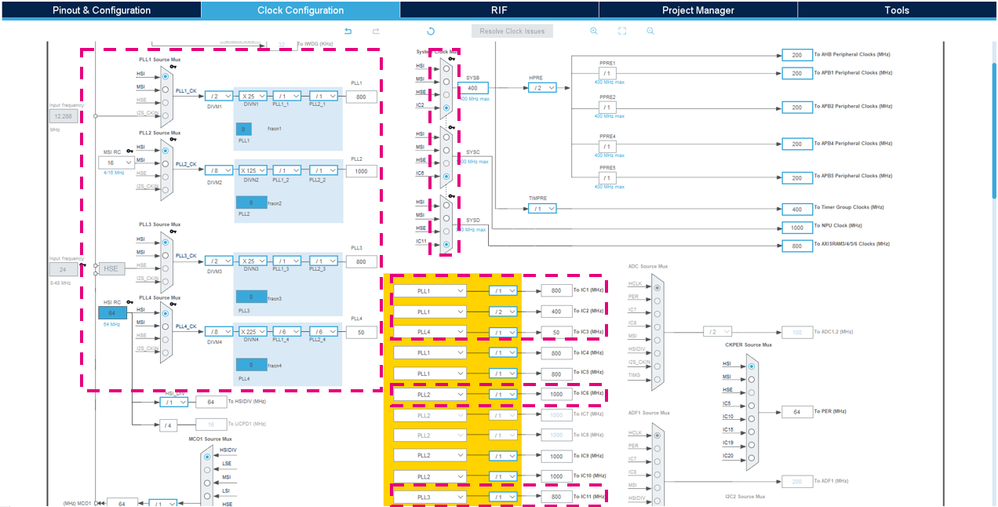Viewport: 998px width, 507px height.
Task: Click the HSI RC 64 value box
Action: 112,312
